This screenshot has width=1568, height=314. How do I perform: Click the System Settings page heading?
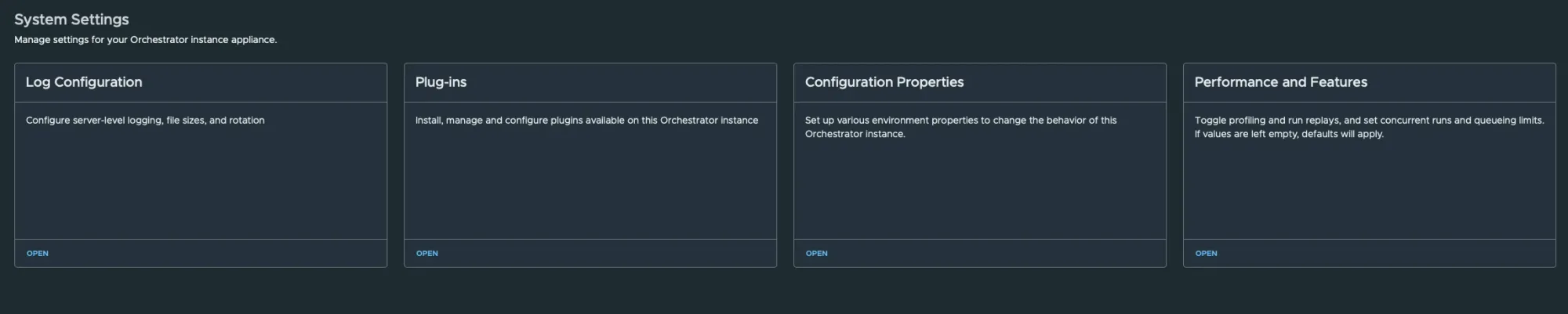click(71, 20)
